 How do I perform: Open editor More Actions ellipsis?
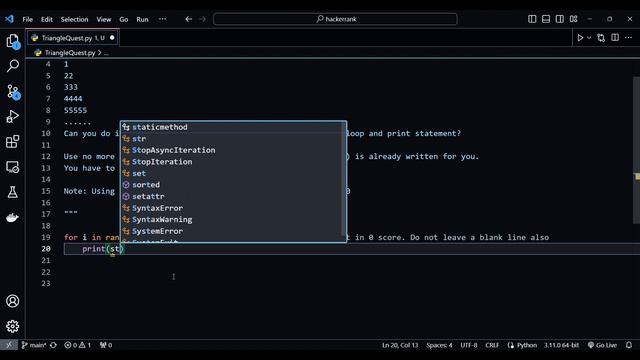click(629, 38)
